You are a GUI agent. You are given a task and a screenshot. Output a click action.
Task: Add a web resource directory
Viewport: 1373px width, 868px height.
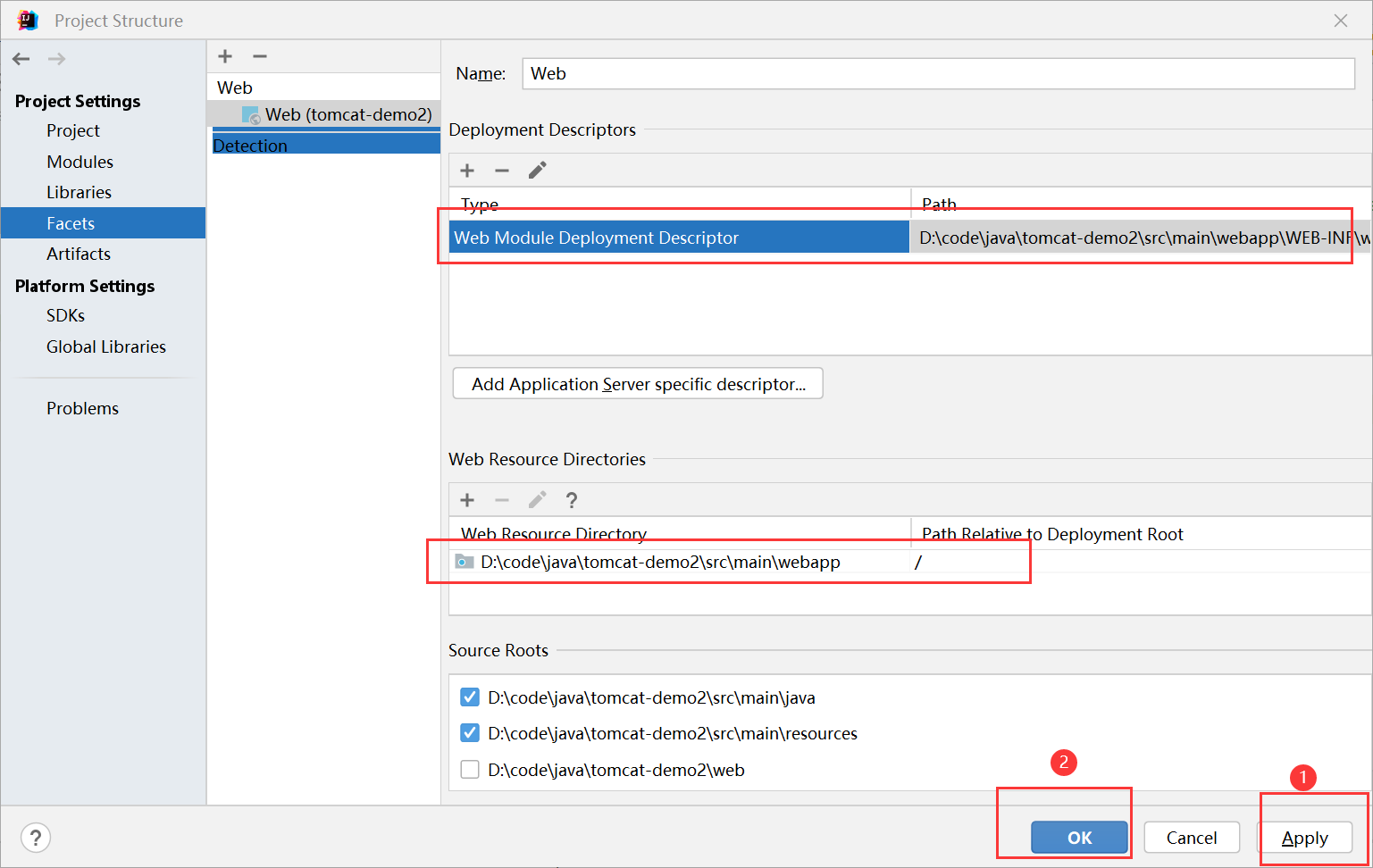[x=467, y=500]
